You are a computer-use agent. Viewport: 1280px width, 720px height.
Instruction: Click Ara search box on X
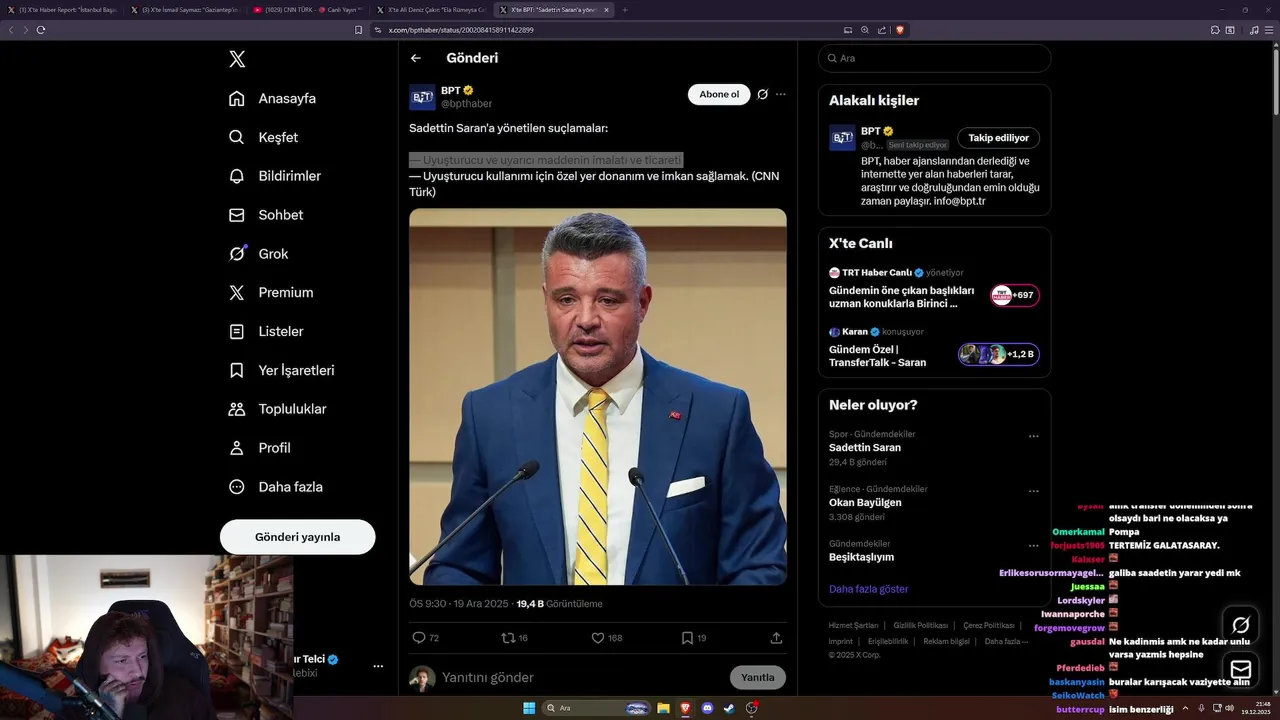(x=934, y=58)
